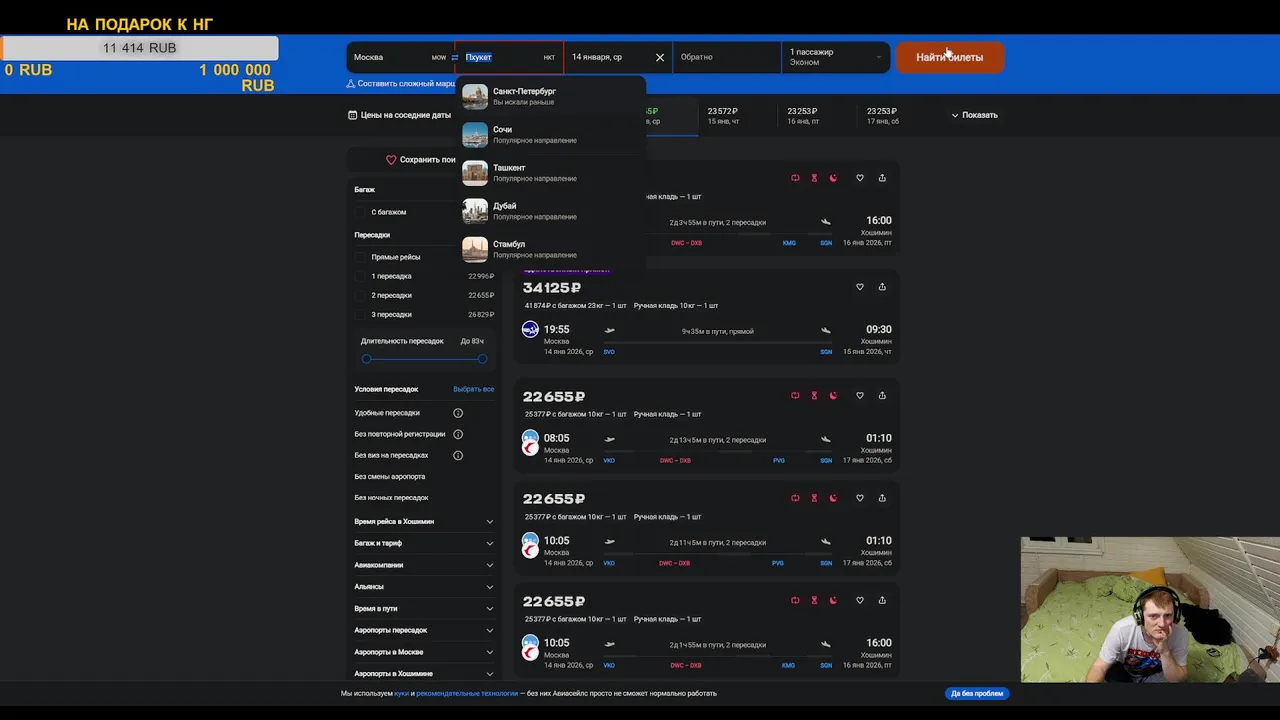Click hourglass icon on the 2д 3ч 55м ticket

[814, 178]
